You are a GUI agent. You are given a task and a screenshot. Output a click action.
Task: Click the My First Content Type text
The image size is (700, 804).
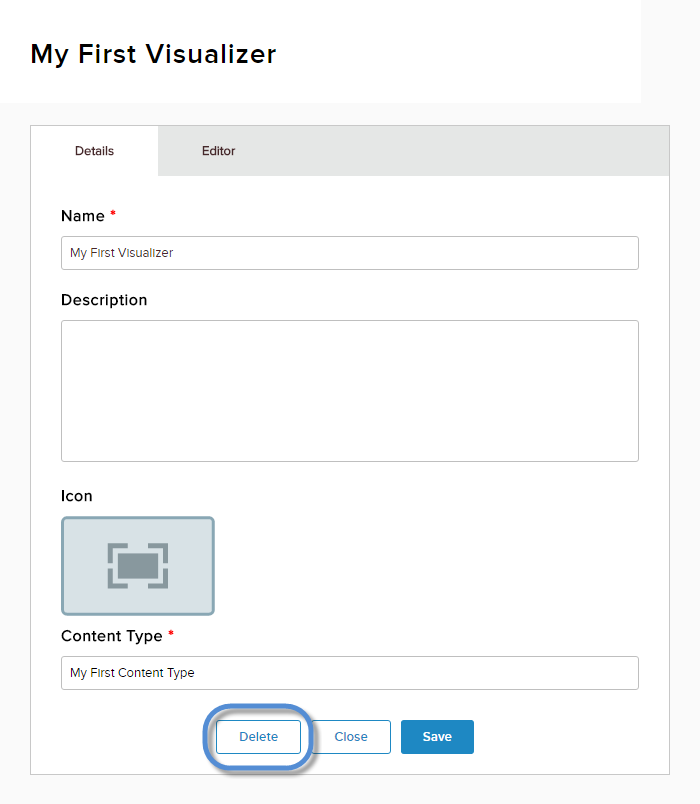[132, 673]
